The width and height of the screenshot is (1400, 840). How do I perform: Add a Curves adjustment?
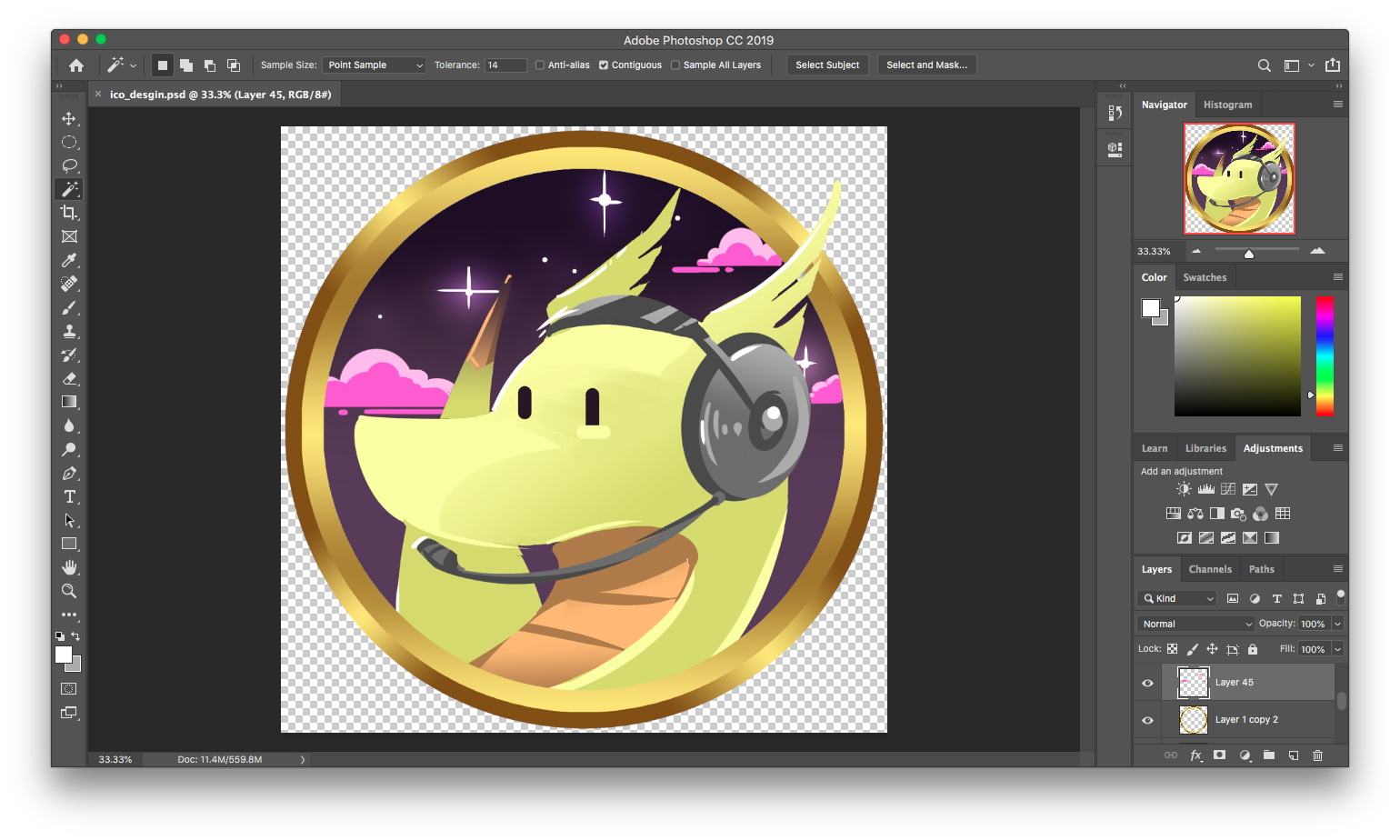(x=1228, y=489)
